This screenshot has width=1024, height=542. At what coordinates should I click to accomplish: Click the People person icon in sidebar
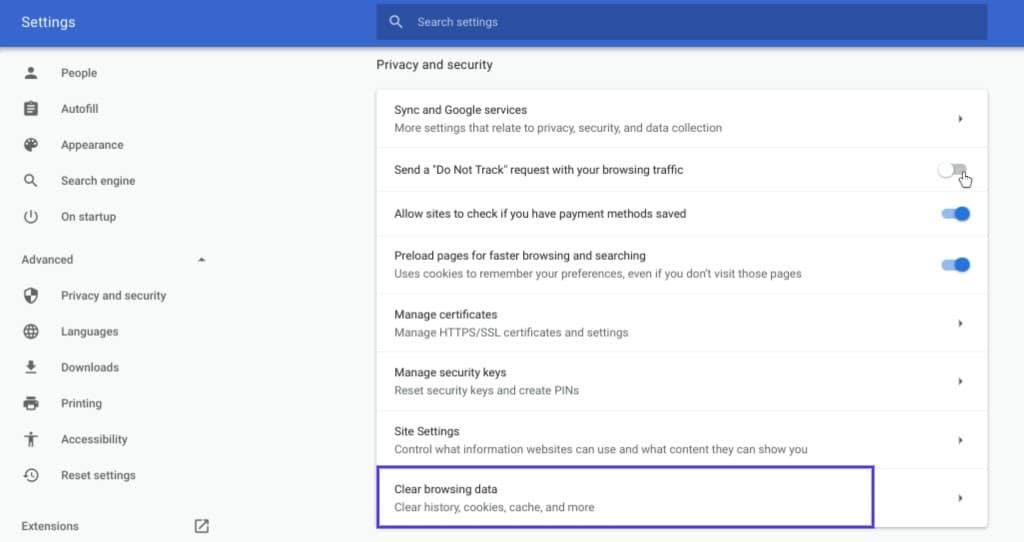pyautogui.click(x=31, y=73)
